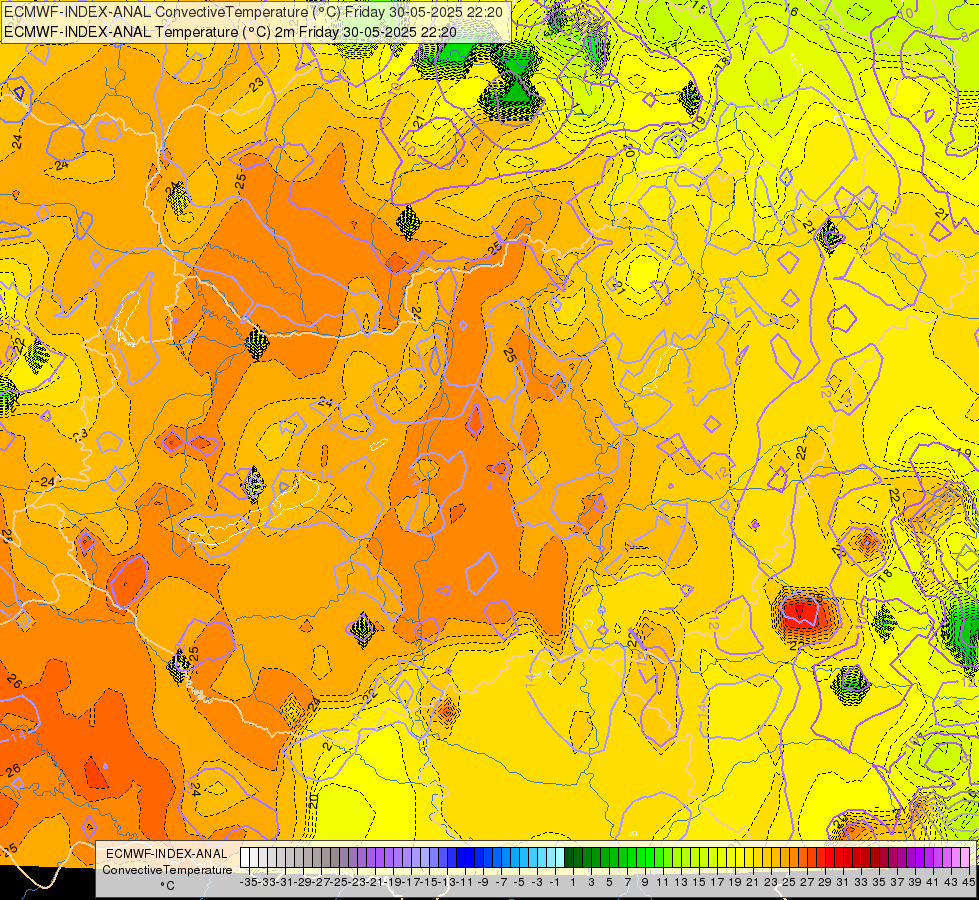Click the -11 tick label on the legend
This screenshot has width=979, height=900.
[x=465, y=882]
